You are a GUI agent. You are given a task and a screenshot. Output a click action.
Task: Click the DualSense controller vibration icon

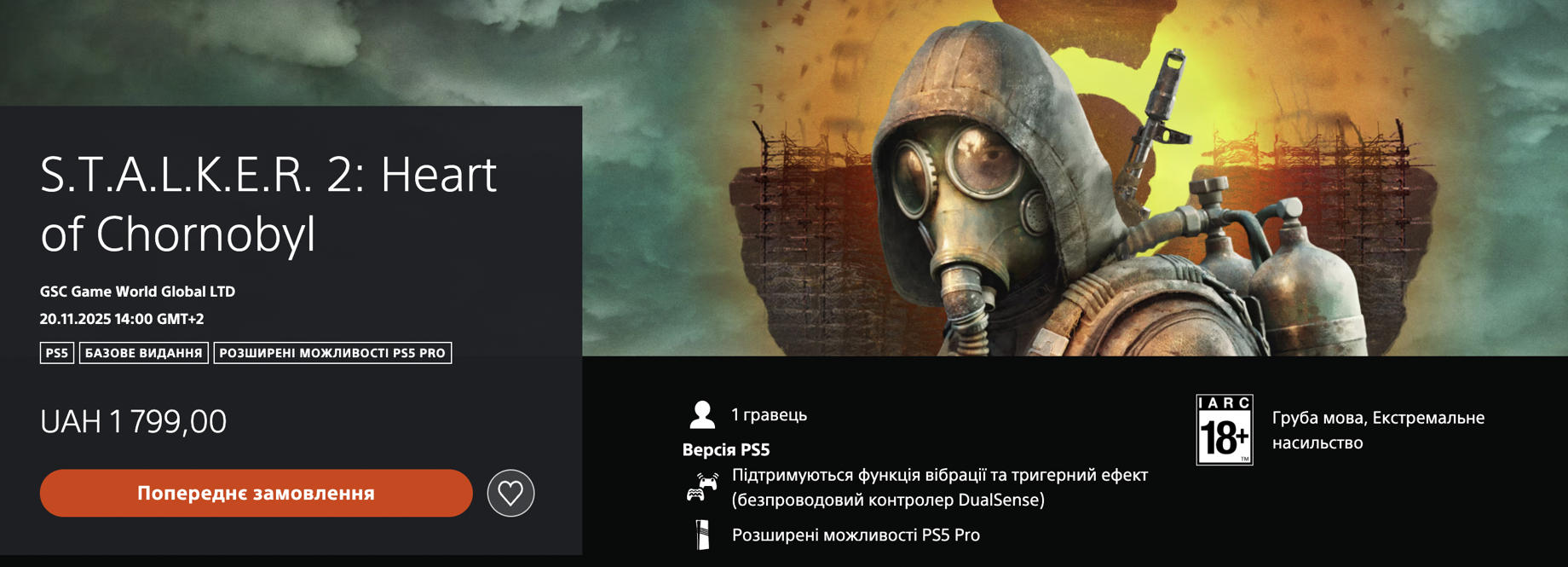coord(702,487)
